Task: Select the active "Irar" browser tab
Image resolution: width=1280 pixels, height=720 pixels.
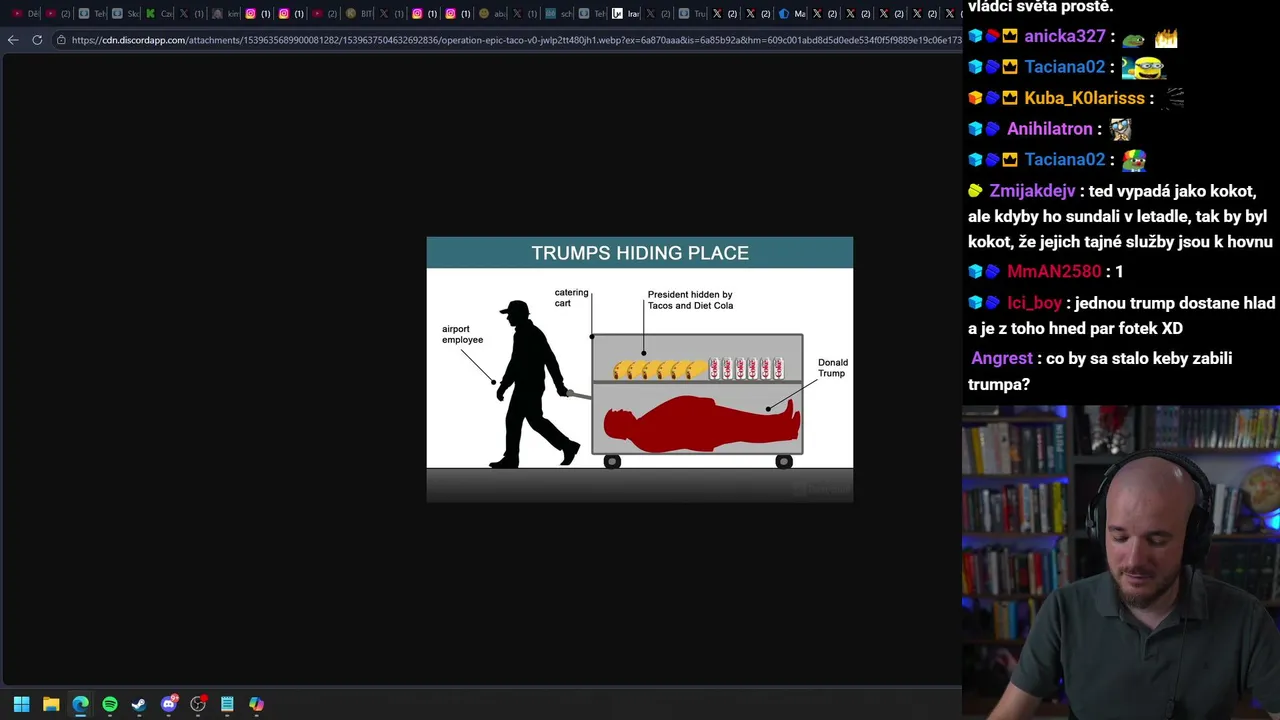Action: pyautogui.click(x=625, y=14)
